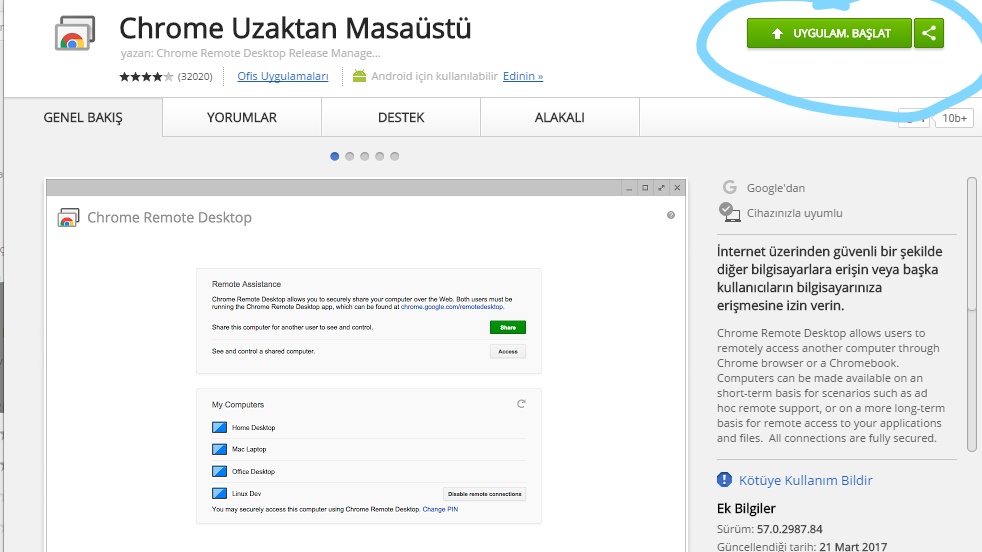This screenshot has width=982, height=552.
Task: Click the Google G icon beside Google'dan
Action: tap(729, 187)
